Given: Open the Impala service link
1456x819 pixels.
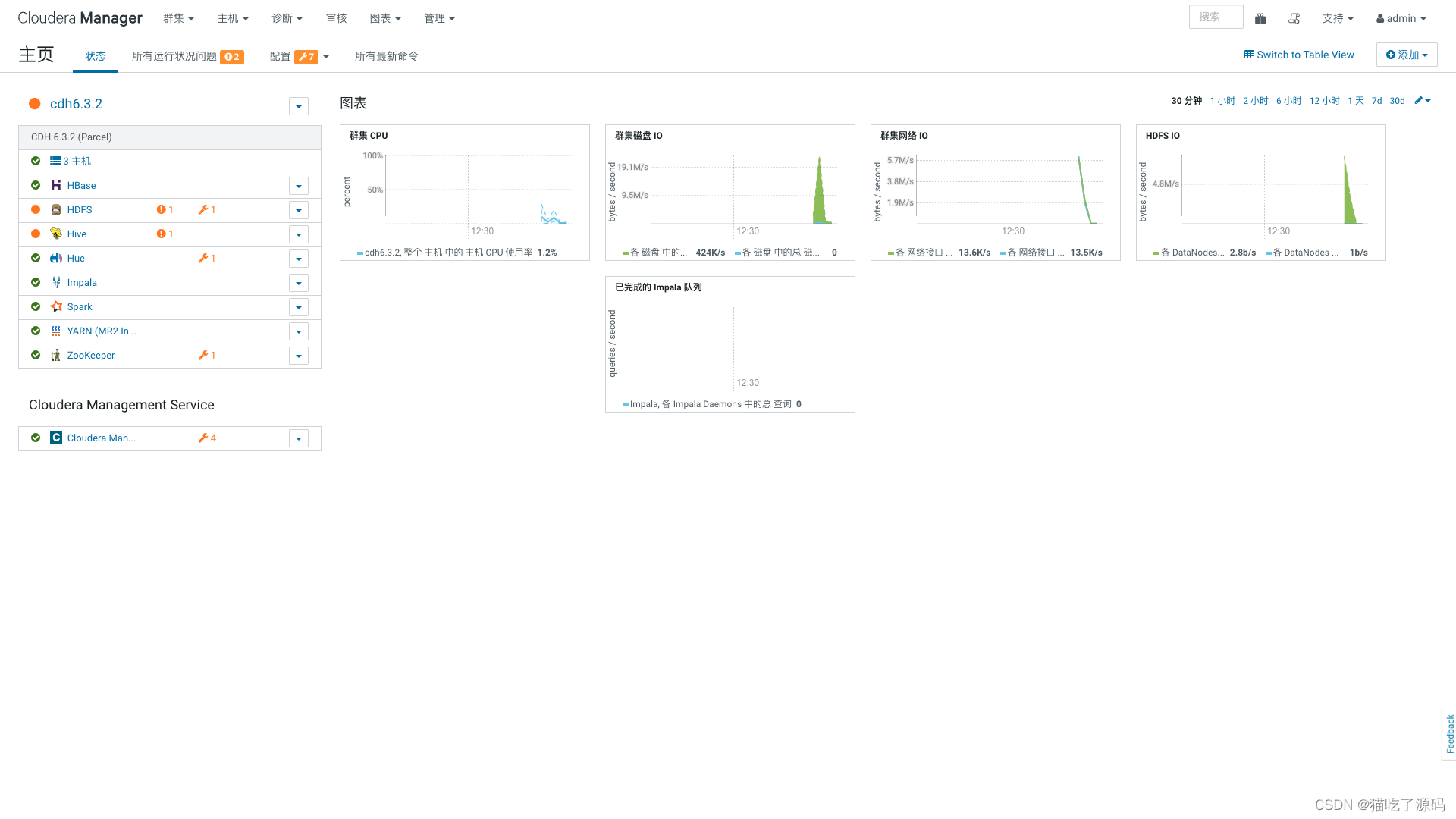Looking at the screenshot, I should tap(82, 283).
